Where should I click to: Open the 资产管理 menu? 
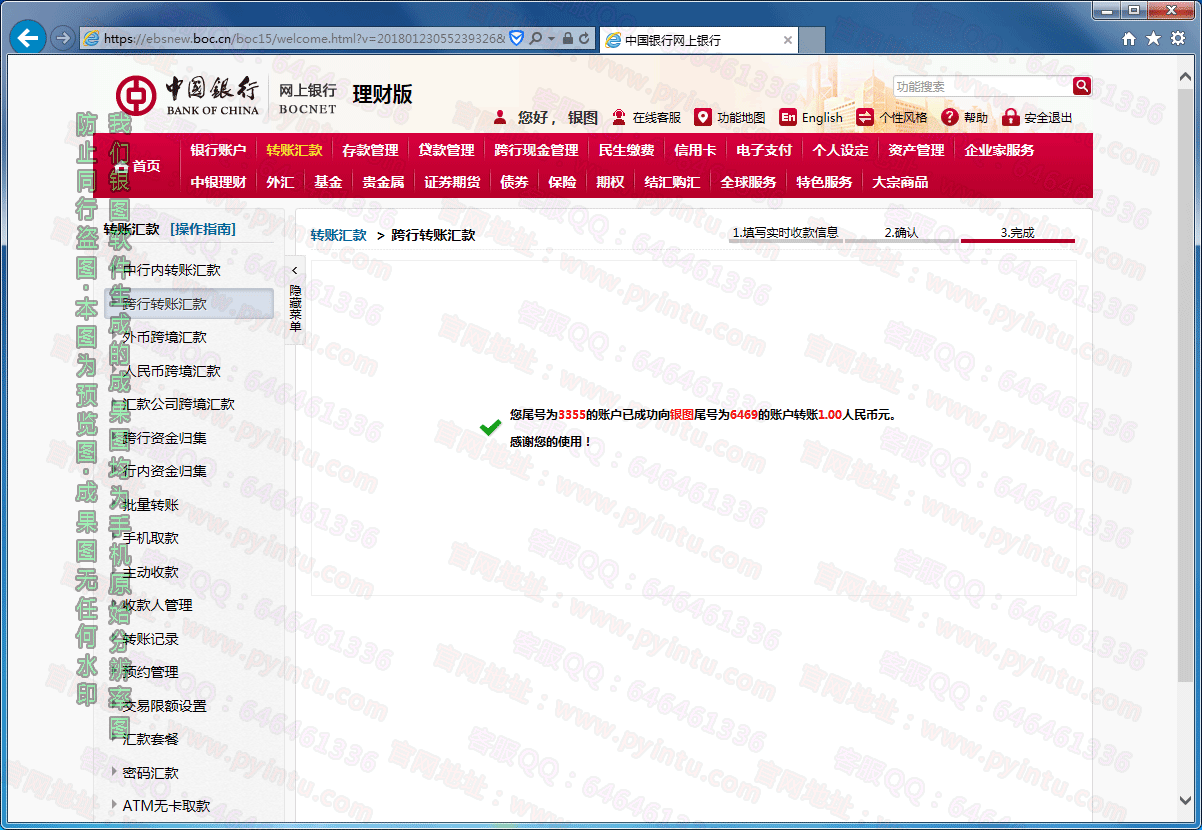click(x=916, y=150)
